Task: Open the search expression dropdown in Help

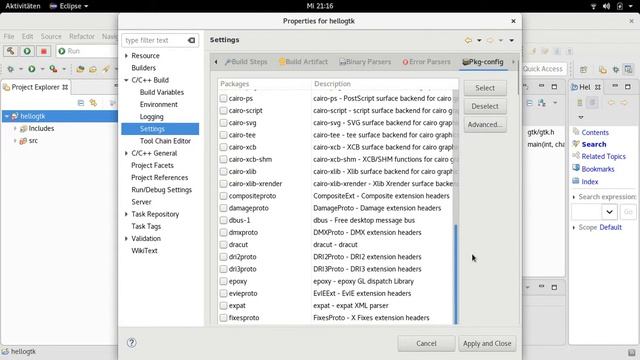Action: 609,212
